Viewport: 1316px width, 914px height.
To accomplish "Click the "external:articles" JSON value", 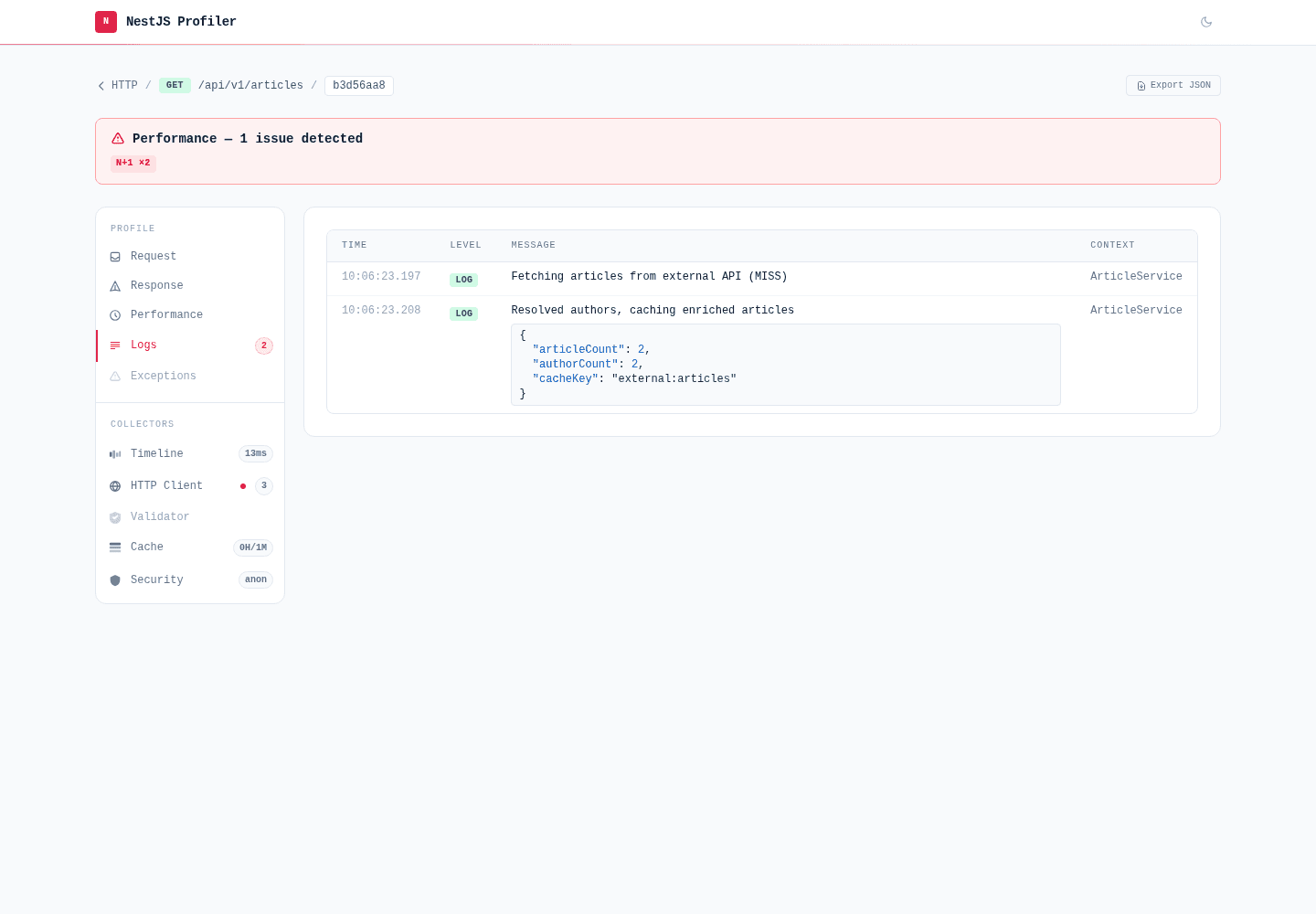I will click(x=674, y=379).
